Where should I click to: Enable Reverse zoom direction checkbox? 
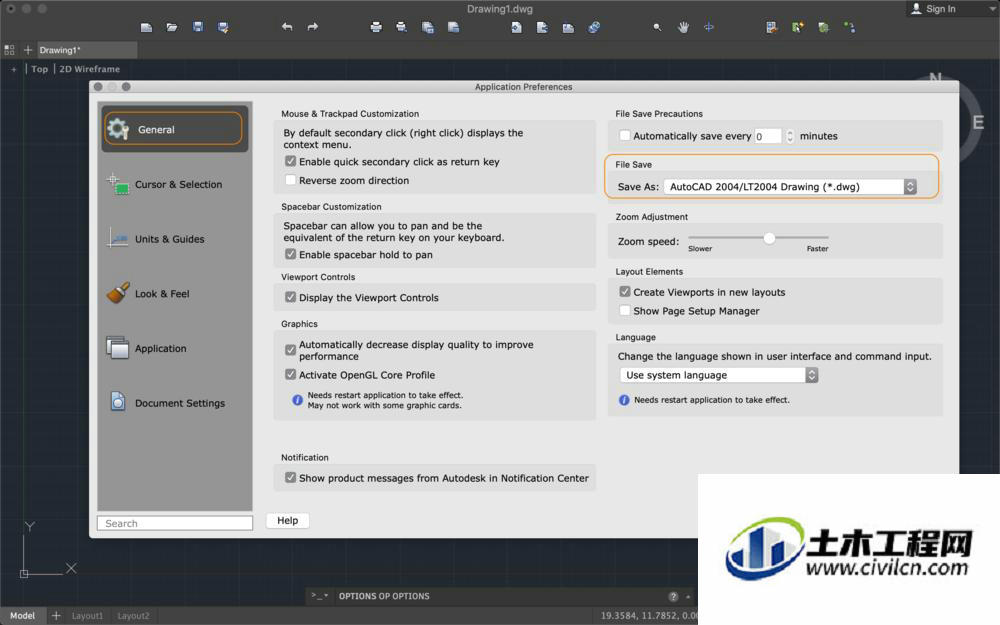(291, 180)
